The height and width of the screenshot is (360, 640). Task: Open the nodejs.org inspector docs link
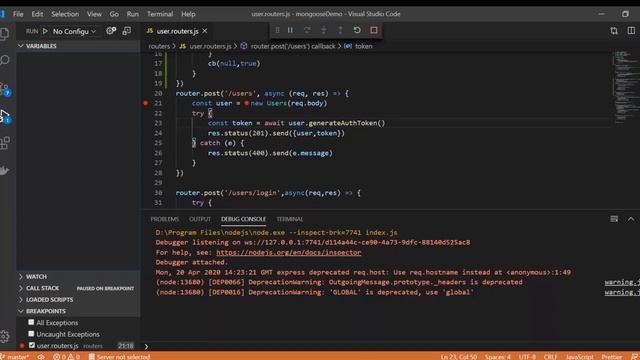289,253
